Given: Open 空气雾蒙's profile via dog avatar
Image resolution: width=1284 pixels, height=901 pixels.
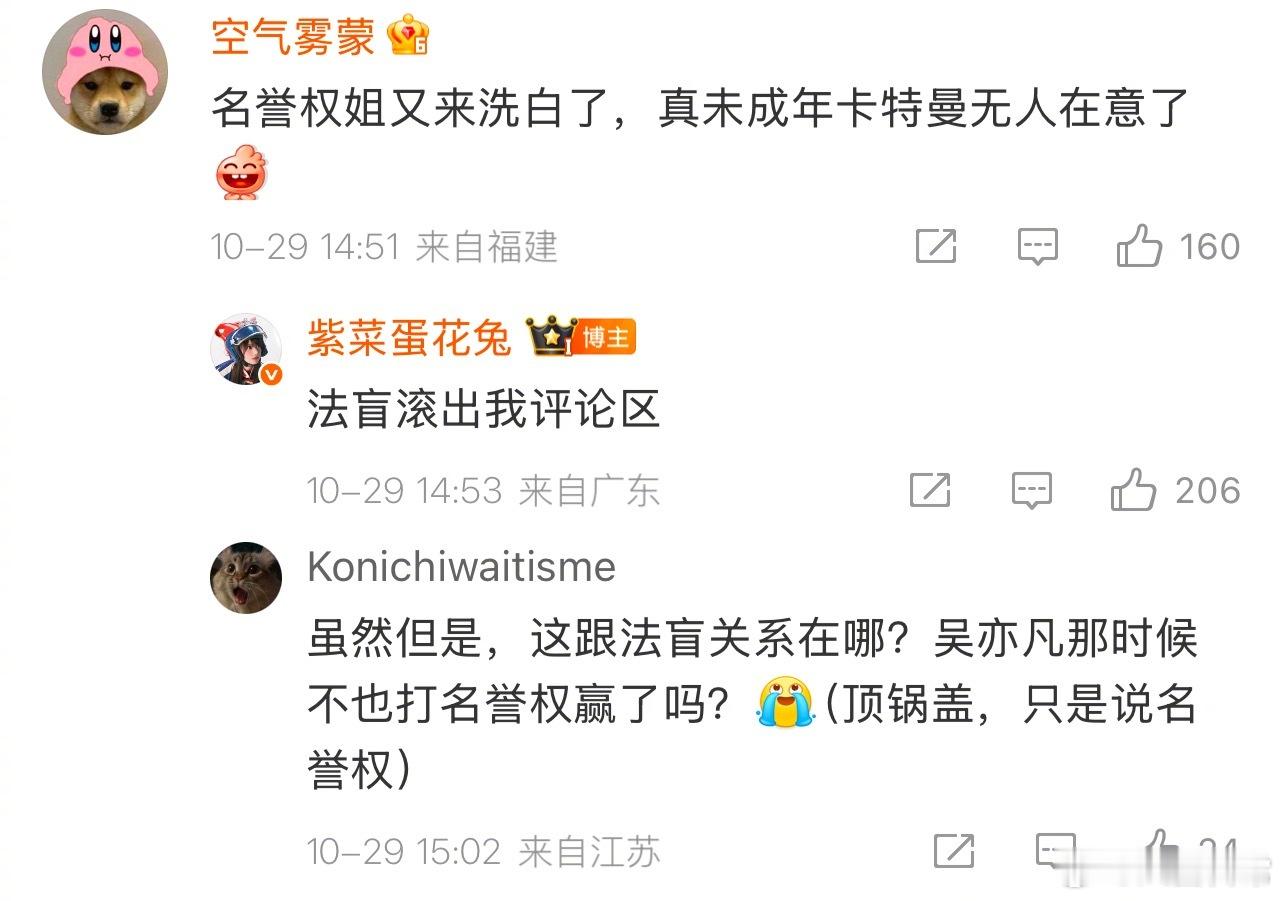Looking at the screenshot, I should [x=105, y=70].
